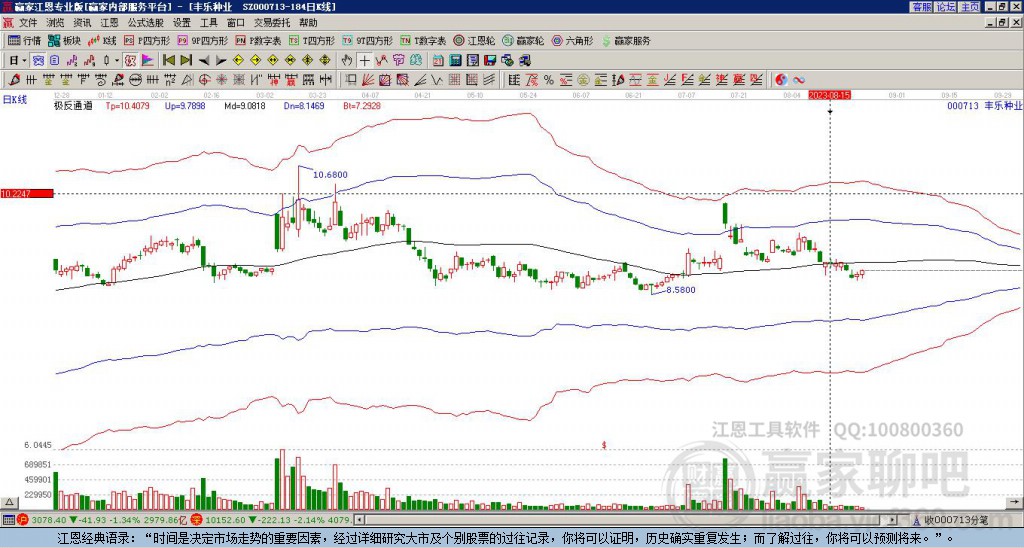Click the percent sign tool icon
Viewport: 1024px width, 548px height.
coord(549,80)
